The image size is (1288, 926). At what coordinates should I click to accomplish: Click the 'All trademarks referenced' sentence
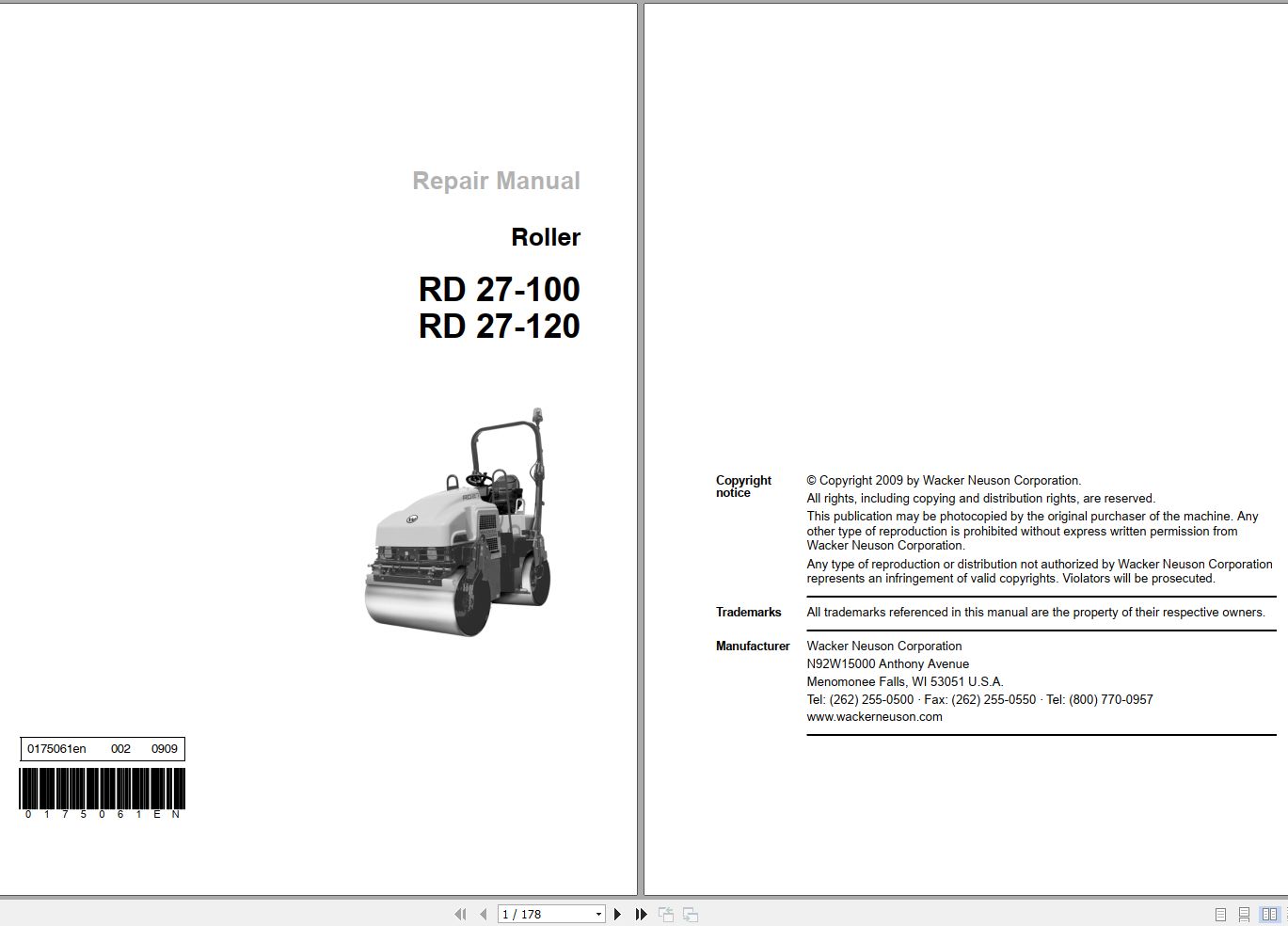tap(1036, 612)
